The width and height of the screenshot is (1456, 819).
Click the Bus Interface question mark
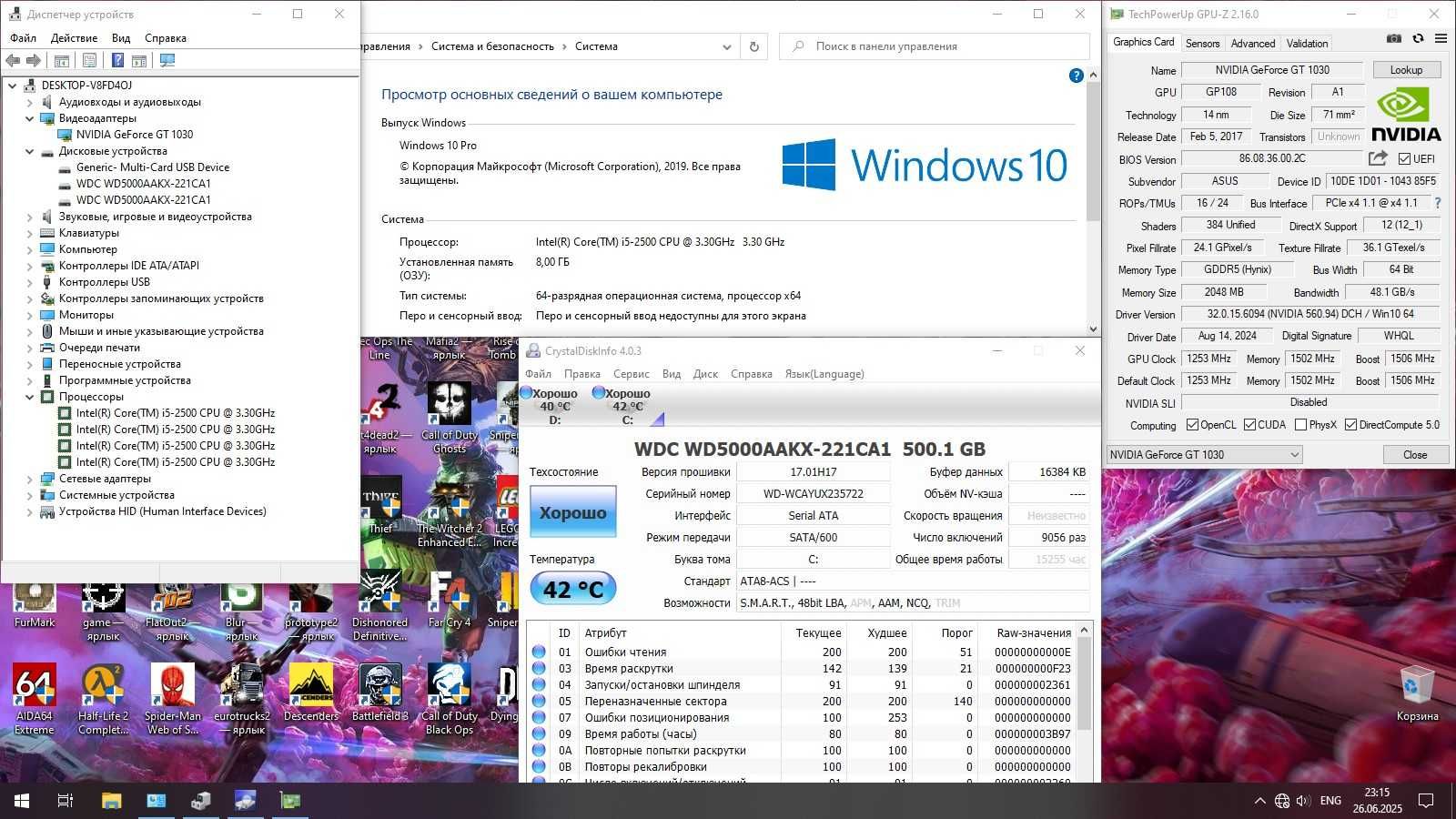[1438, 203]
